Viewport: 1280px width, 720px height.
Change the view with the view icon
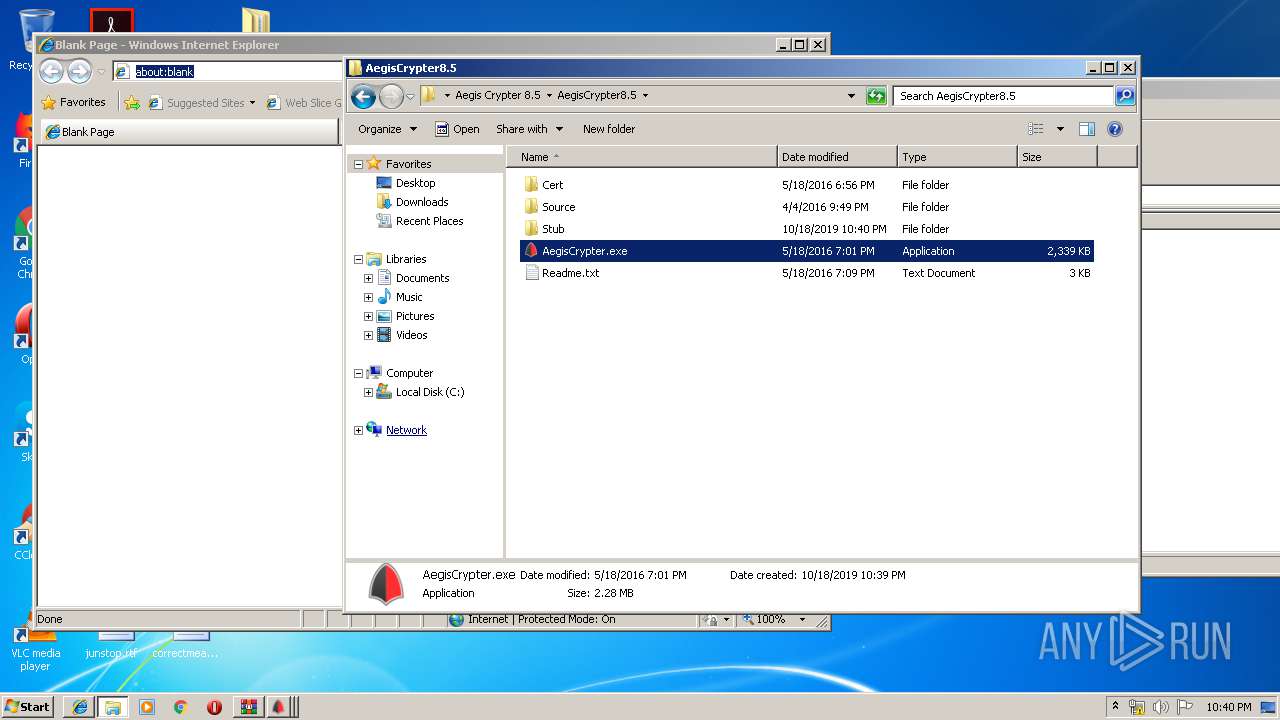(1036, 129)
